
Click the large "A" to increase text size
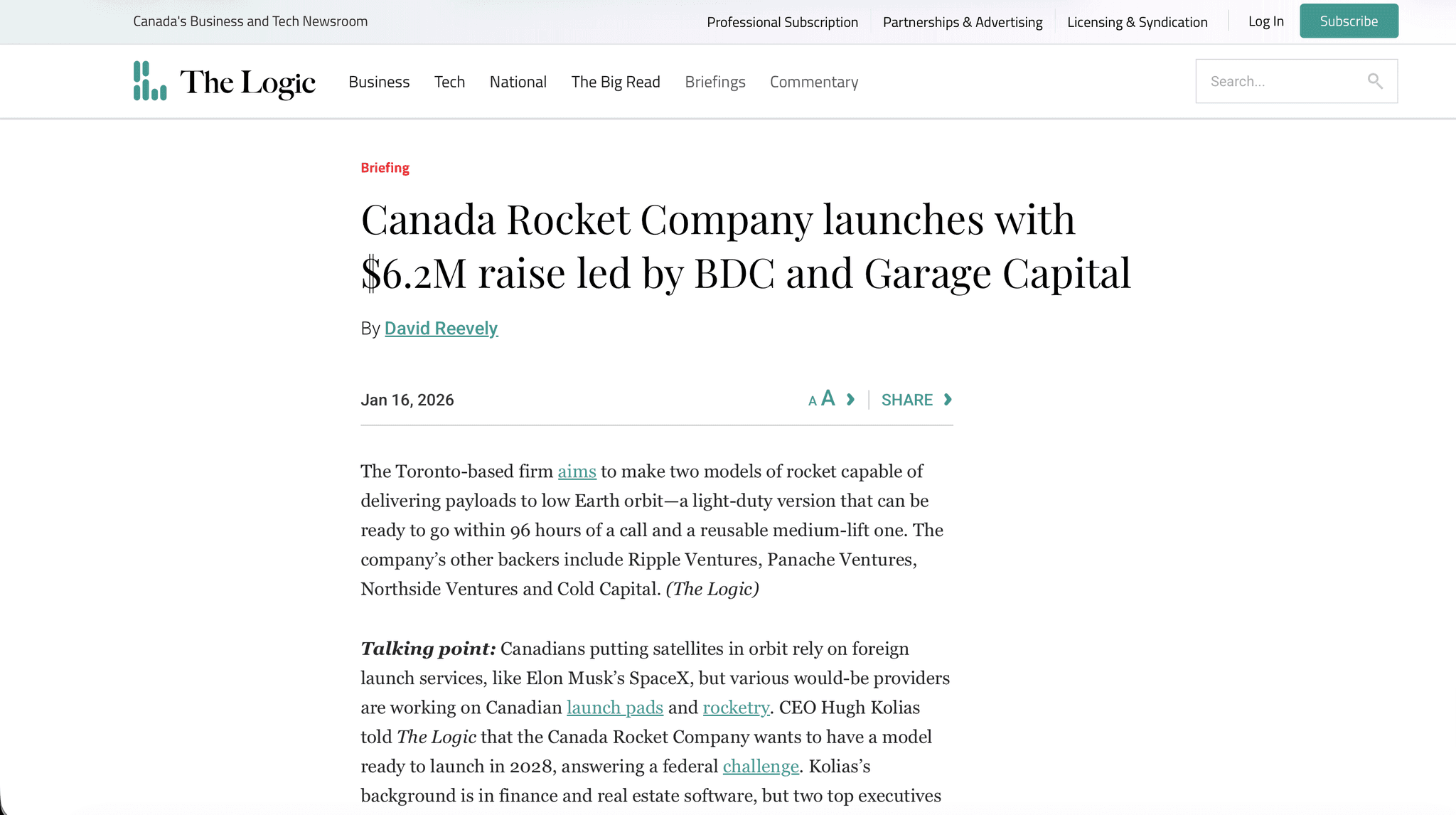coord(828,398)
